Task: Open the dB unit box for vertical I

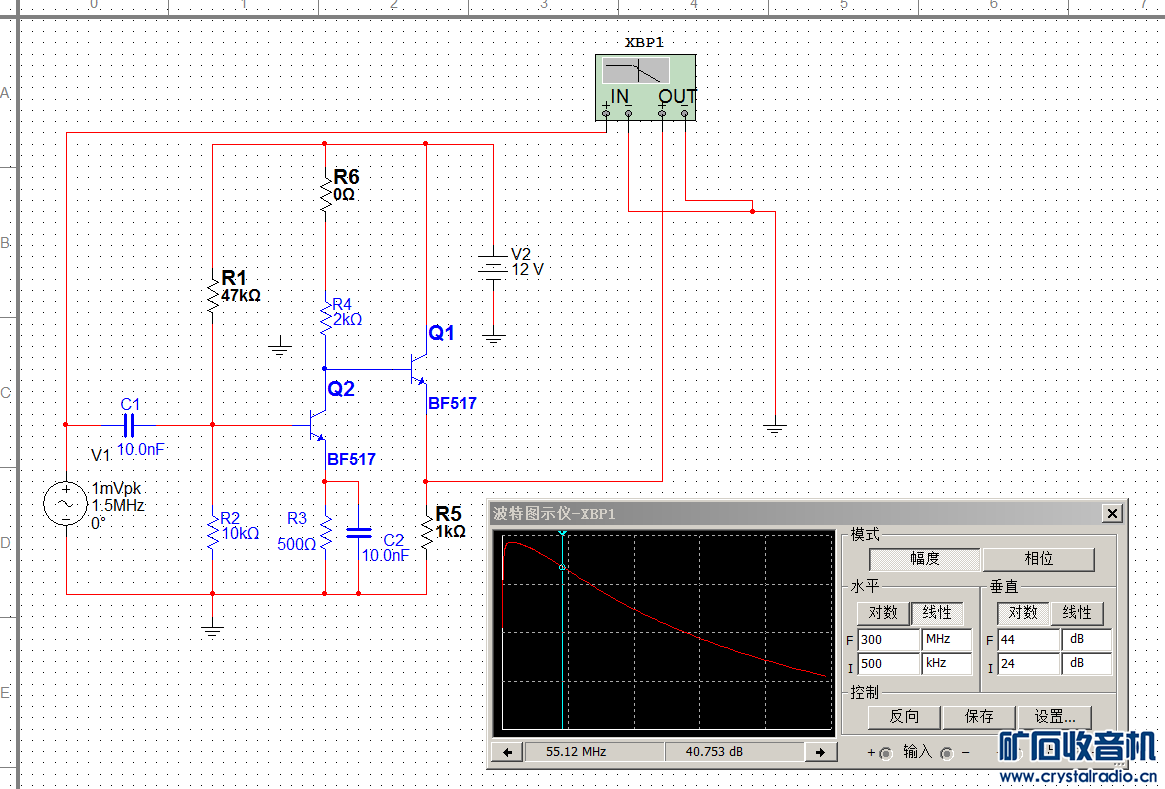Action: [x=1087, y=663]
